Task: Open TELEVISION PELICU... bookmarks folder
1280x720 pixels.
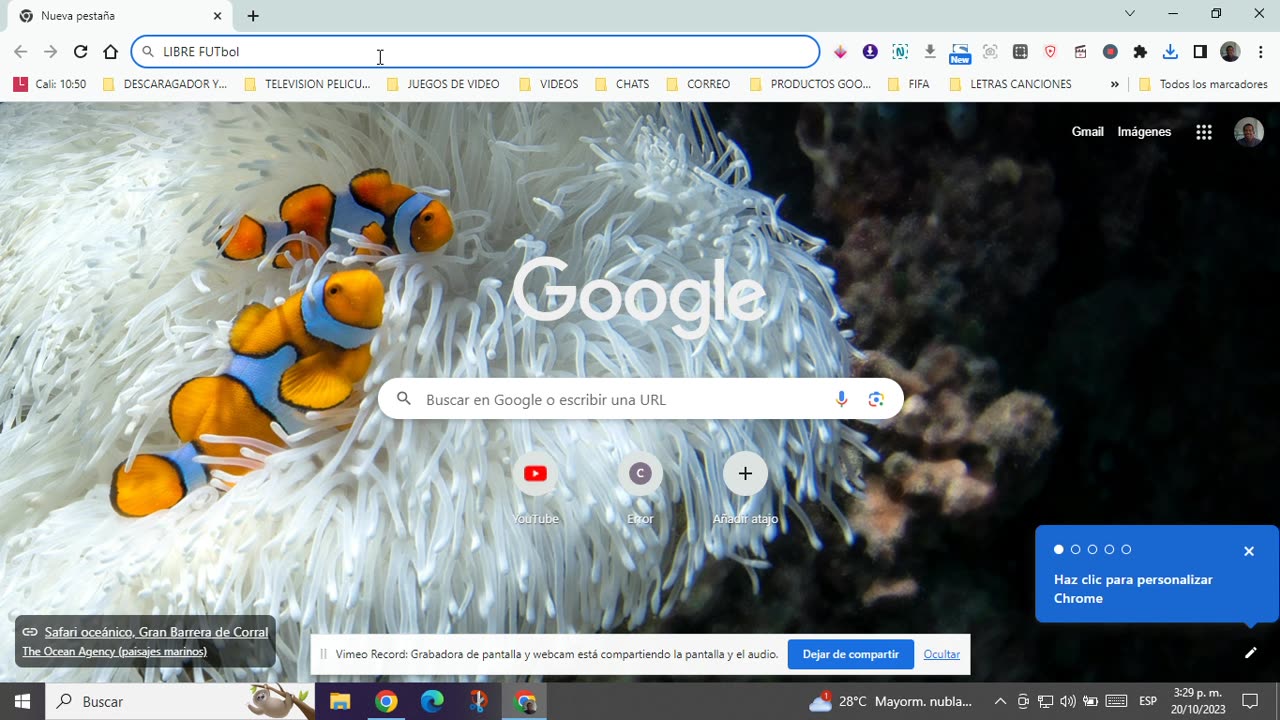Action: coord(308,84)
